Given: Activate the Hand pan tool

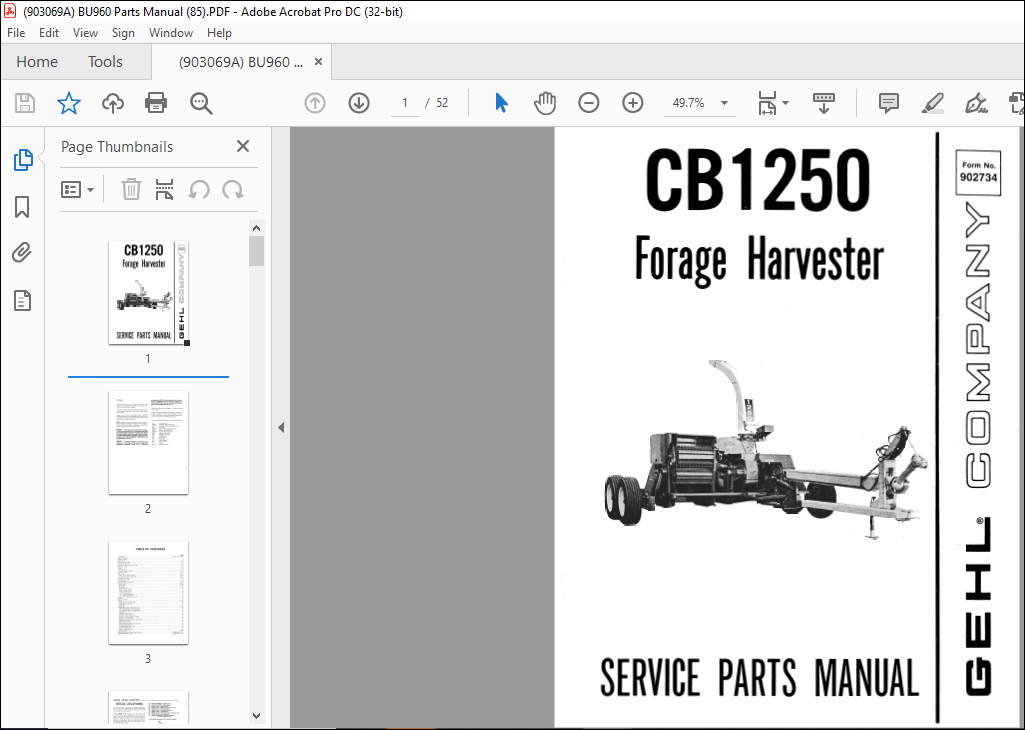Looking at the screenshot, I should click(545, 103).
